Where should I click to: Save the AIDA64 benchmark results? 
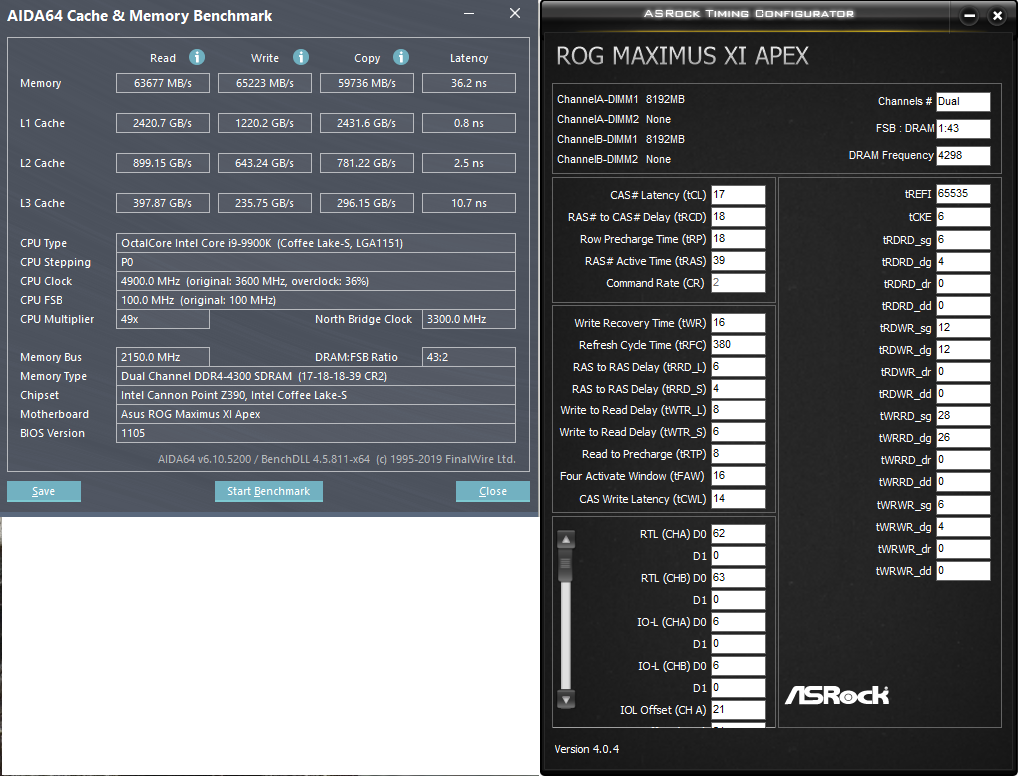[x=43, y=492]
